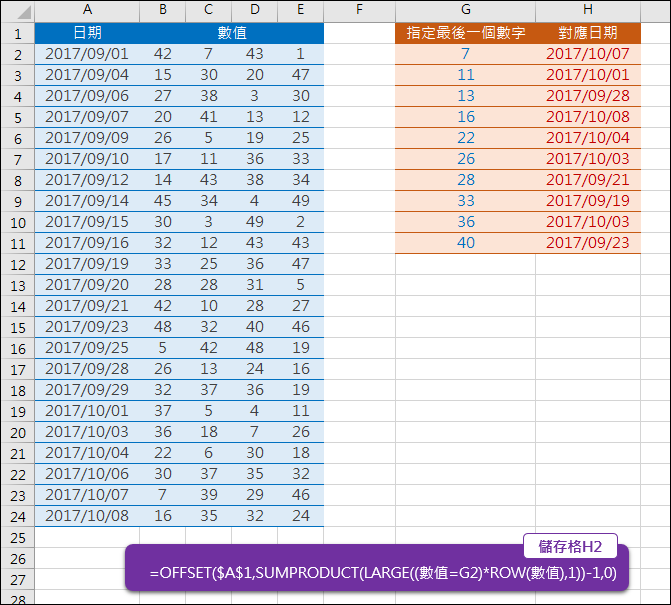
Task: Select date cell 2017/09/16
Action: pos(87,243)
